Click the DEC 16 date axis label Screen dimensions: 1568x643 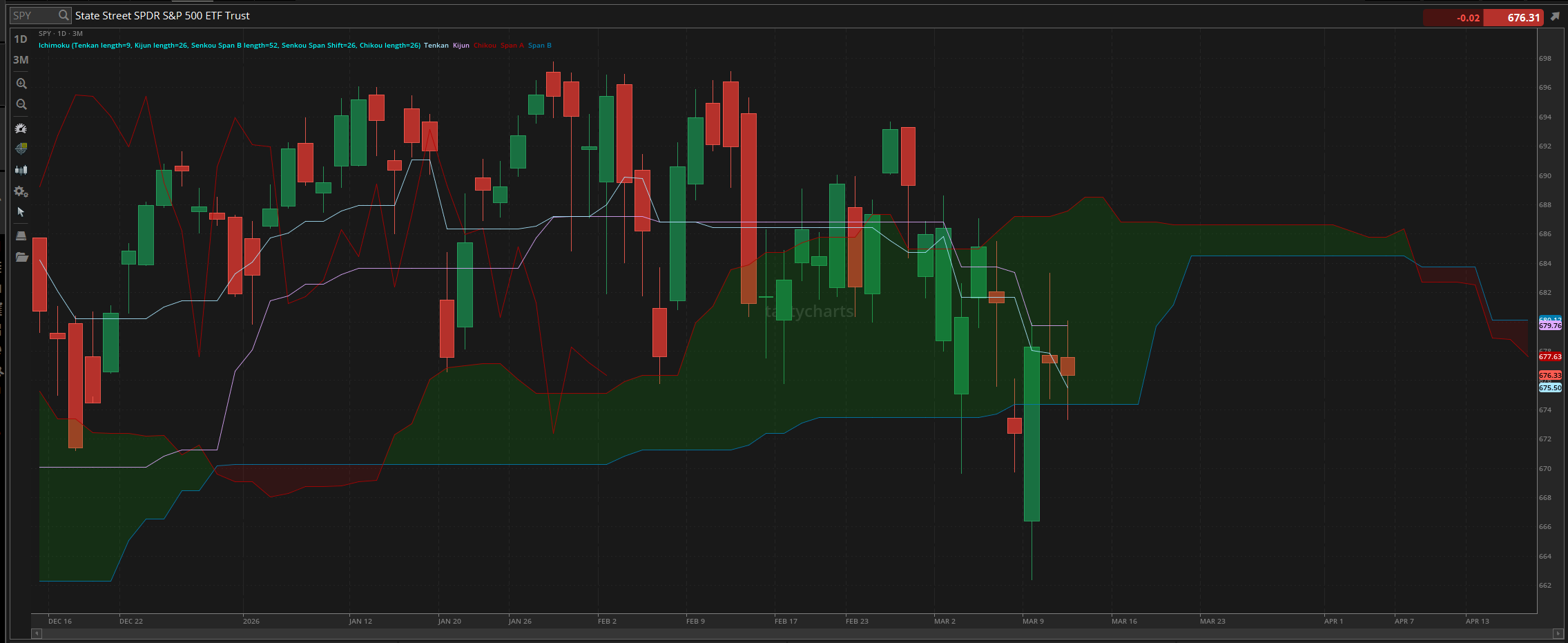(60, 622)
